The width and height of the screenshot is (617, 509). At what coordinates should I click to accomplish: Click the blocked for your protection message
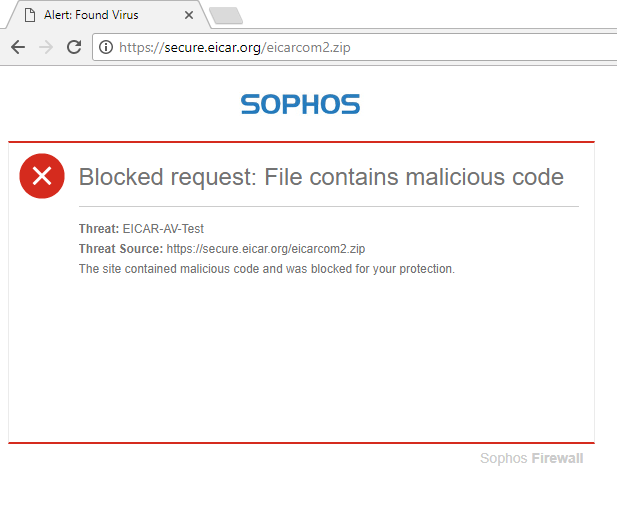coord(267,269)
